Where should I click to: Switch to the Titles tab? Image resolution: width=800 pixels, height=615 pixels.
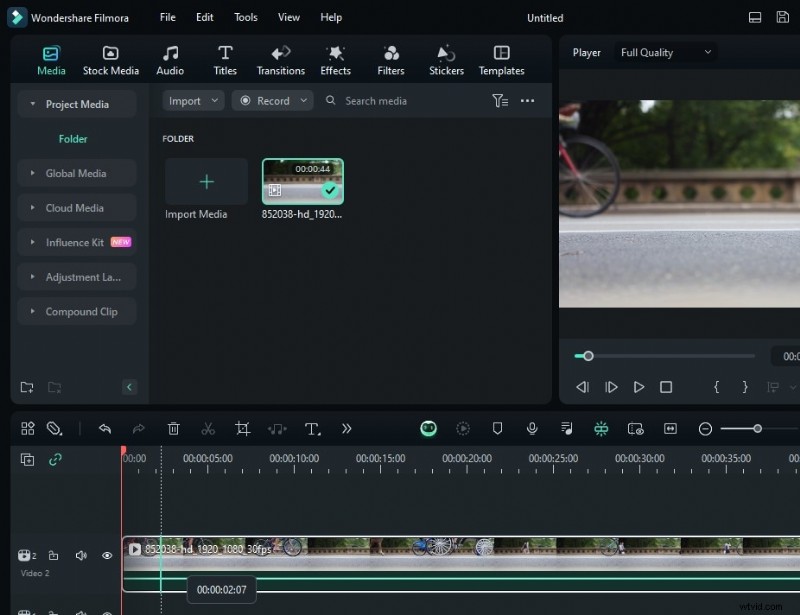tap(224, 58)
